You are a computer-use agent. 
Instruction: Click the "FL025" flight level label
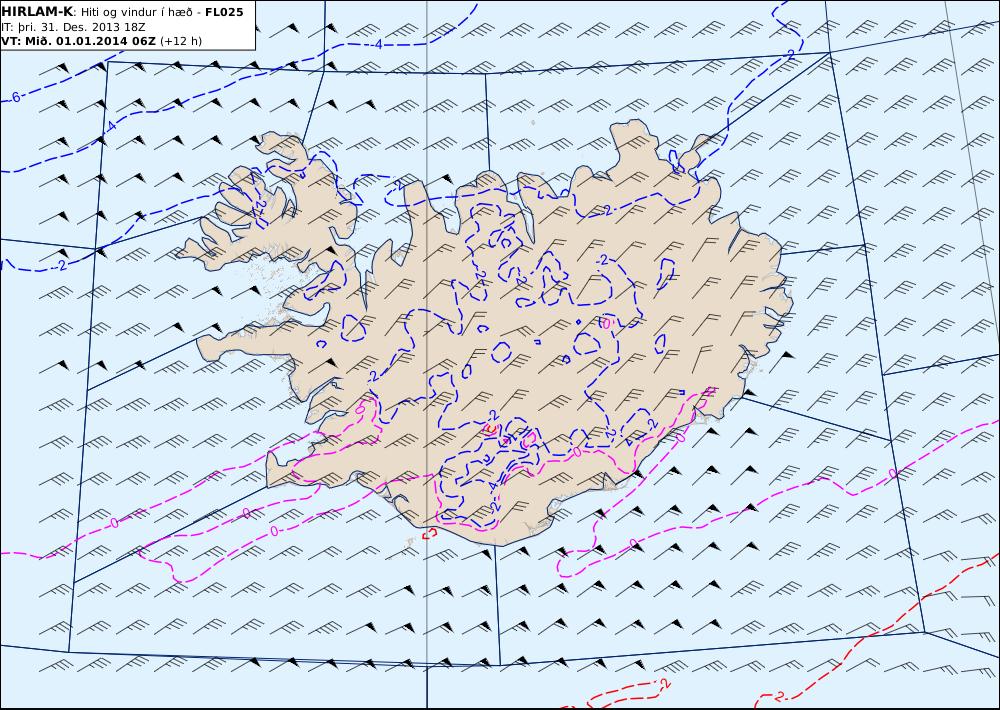[x=224, y=12]
